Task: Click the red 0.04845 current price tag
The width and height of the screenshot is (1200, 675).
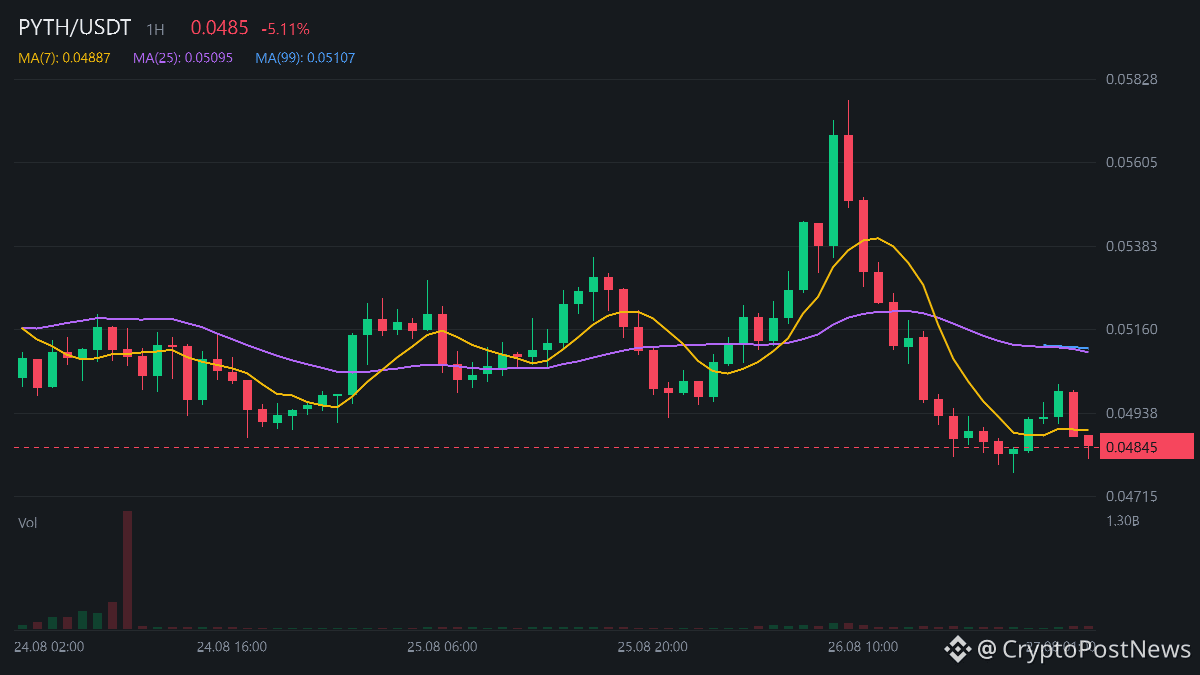Action: pos(1146,447)
